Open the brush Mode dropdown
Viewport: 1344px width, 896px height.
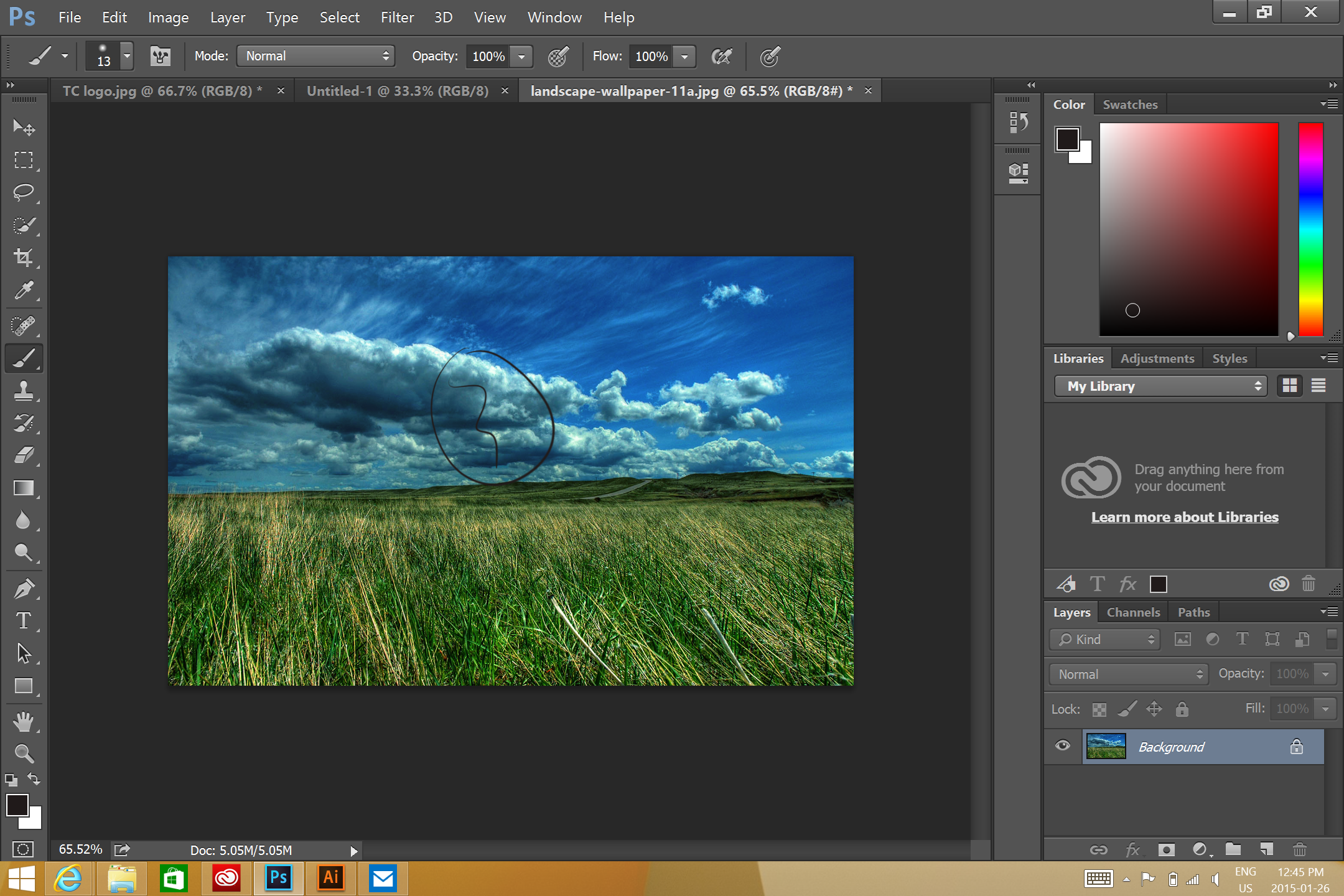click(x=316, y=57)
